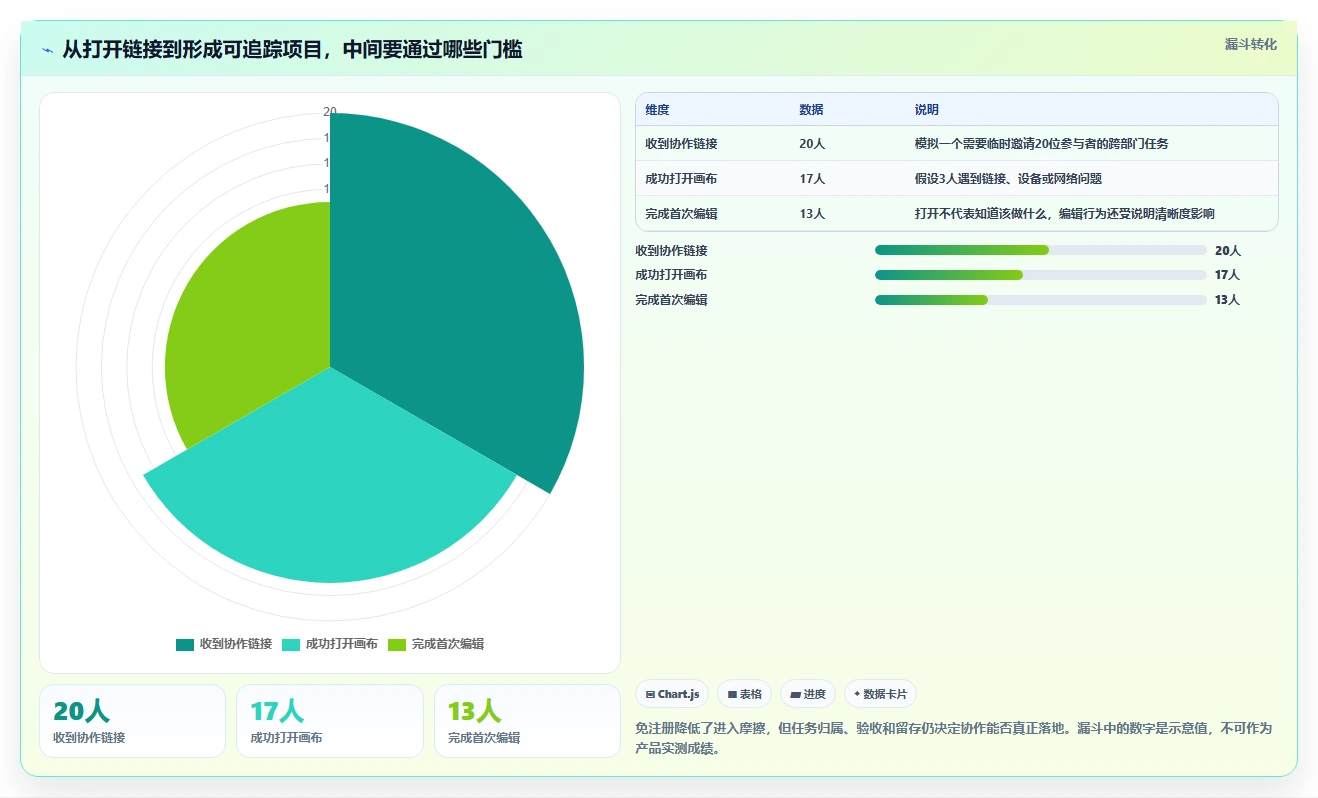The image size is (1318, 798).
Task: Click the lightning icon beside the title
Action: (48, 50)
